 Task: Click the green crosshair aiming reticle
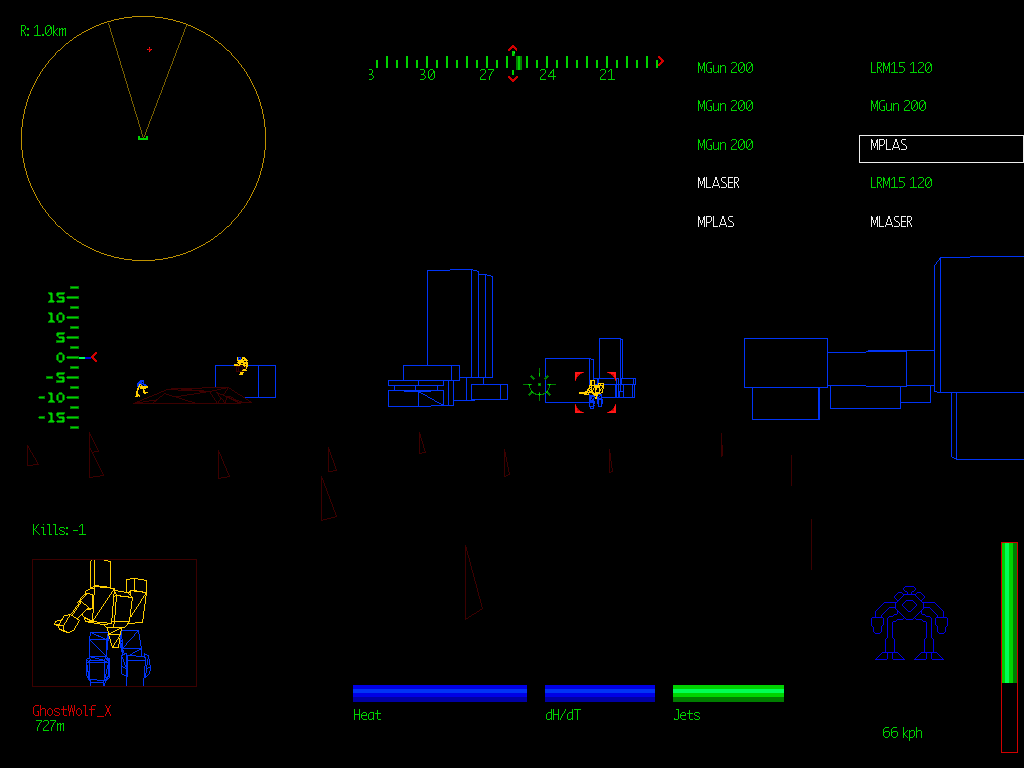coord(539,385)
